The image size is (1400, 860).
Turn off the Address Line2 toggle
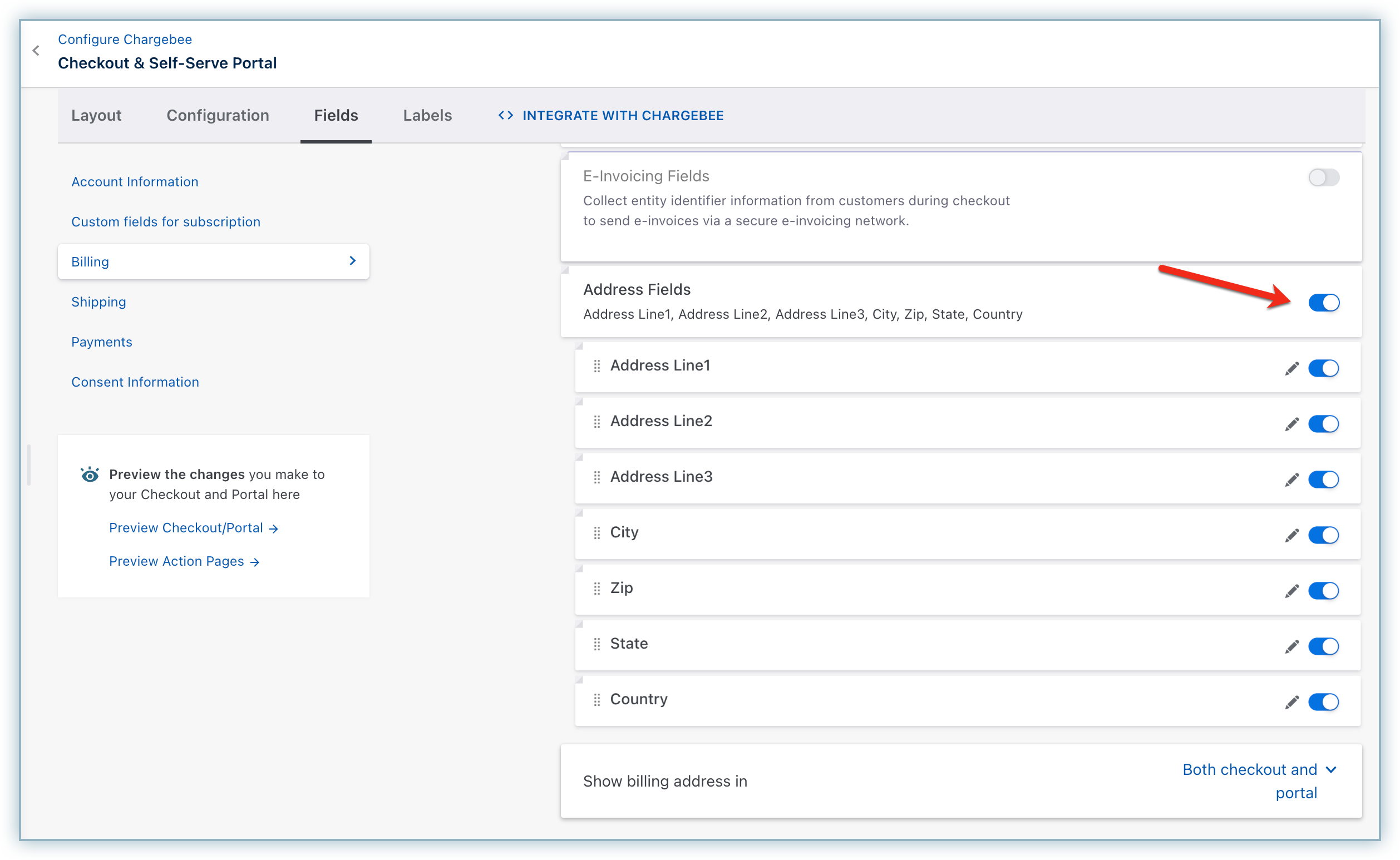pos(1323,424)
